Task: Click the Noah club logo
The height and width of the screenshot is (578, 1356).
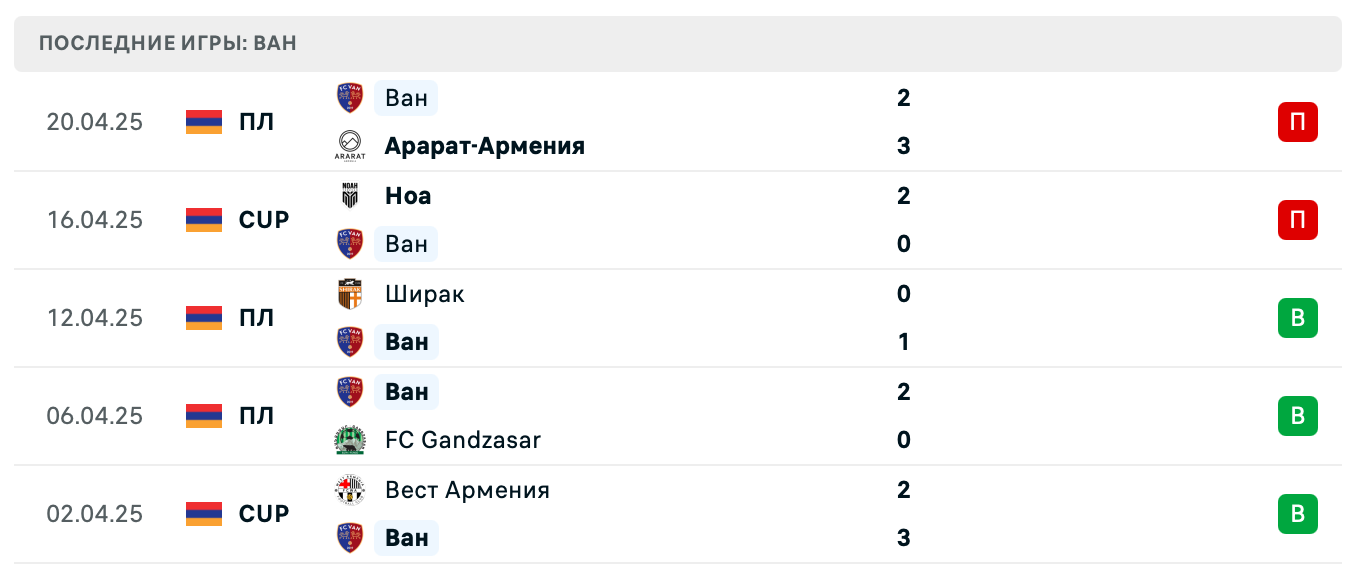Action: (x=348, y=196)
